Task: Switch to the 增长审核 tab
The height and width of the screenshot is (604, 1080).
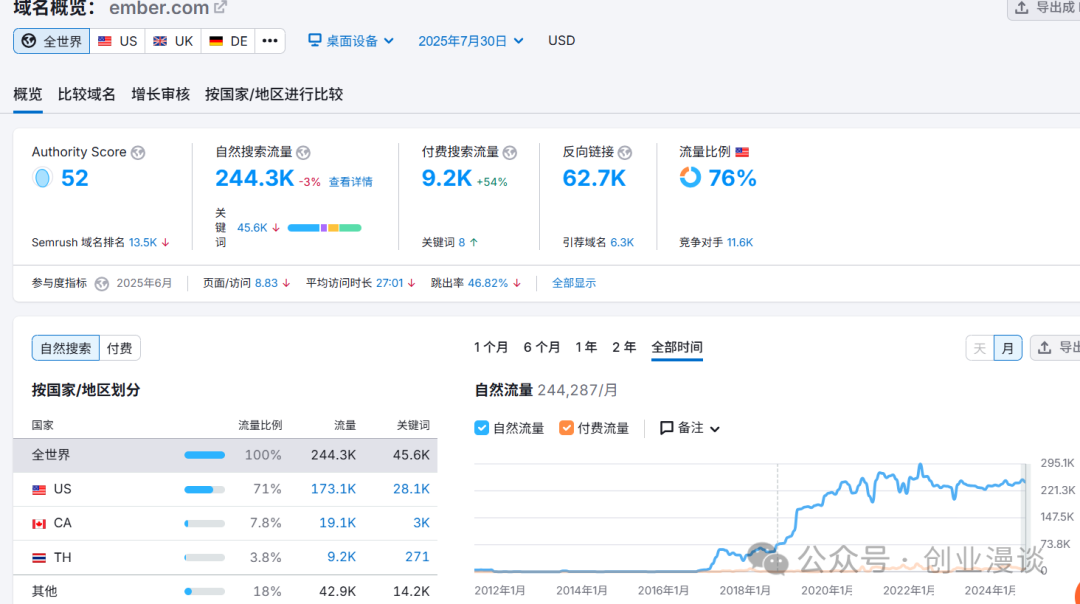Action: [x=160, y=94]
